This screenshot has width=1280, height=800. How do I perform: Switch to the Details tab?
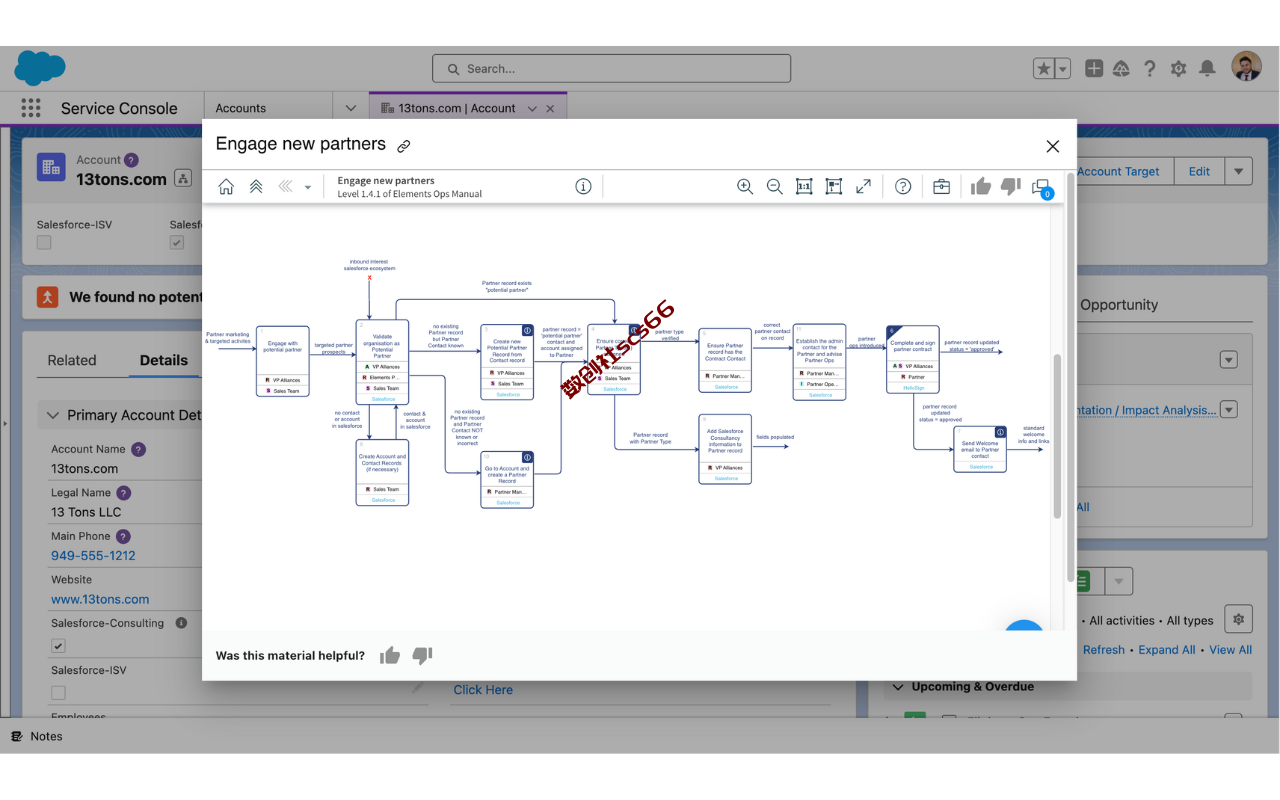tap(164, 360)
